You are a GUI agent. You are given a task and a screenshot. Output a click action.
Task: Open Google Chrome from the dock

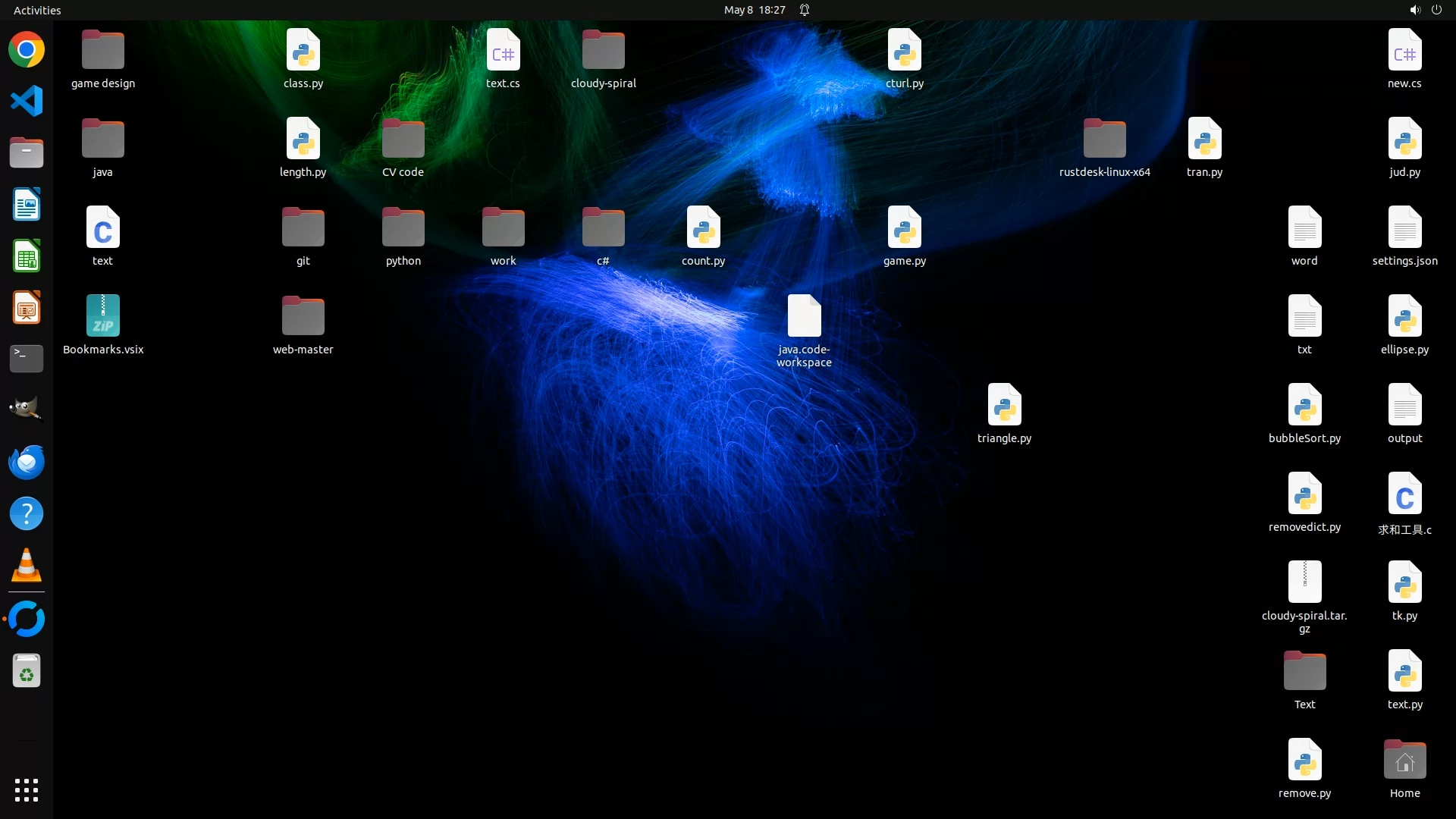click(x=27, y=50)
